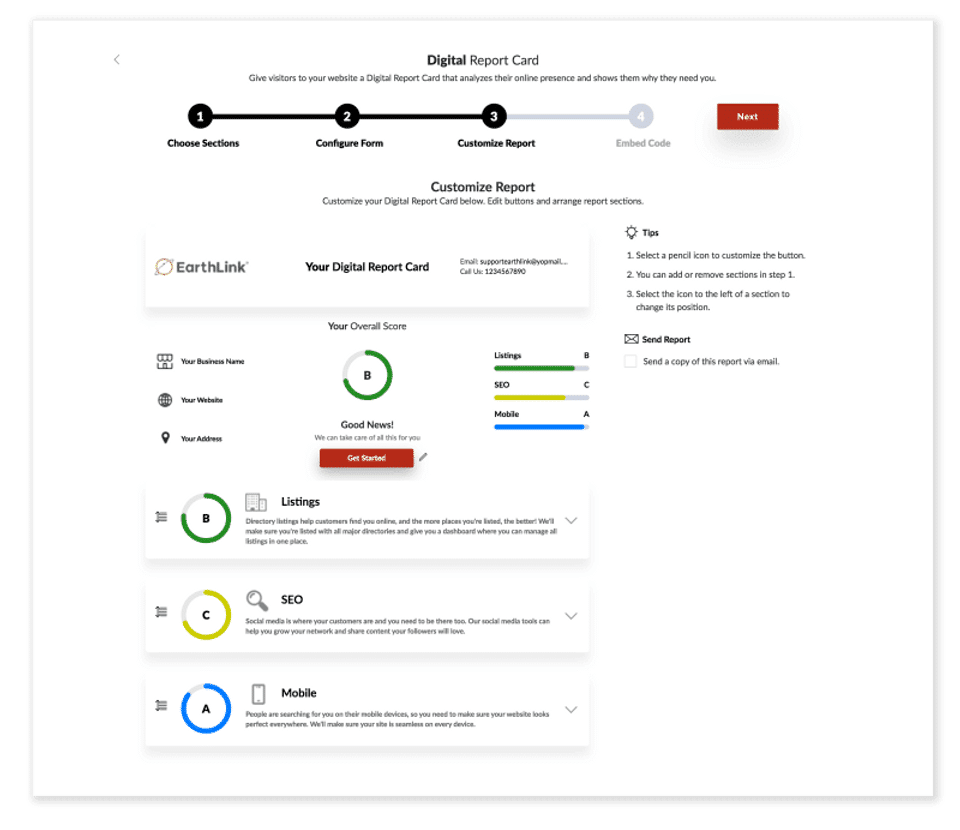Click the Listings buildings icon
The image size is (960, 830).
256,502
